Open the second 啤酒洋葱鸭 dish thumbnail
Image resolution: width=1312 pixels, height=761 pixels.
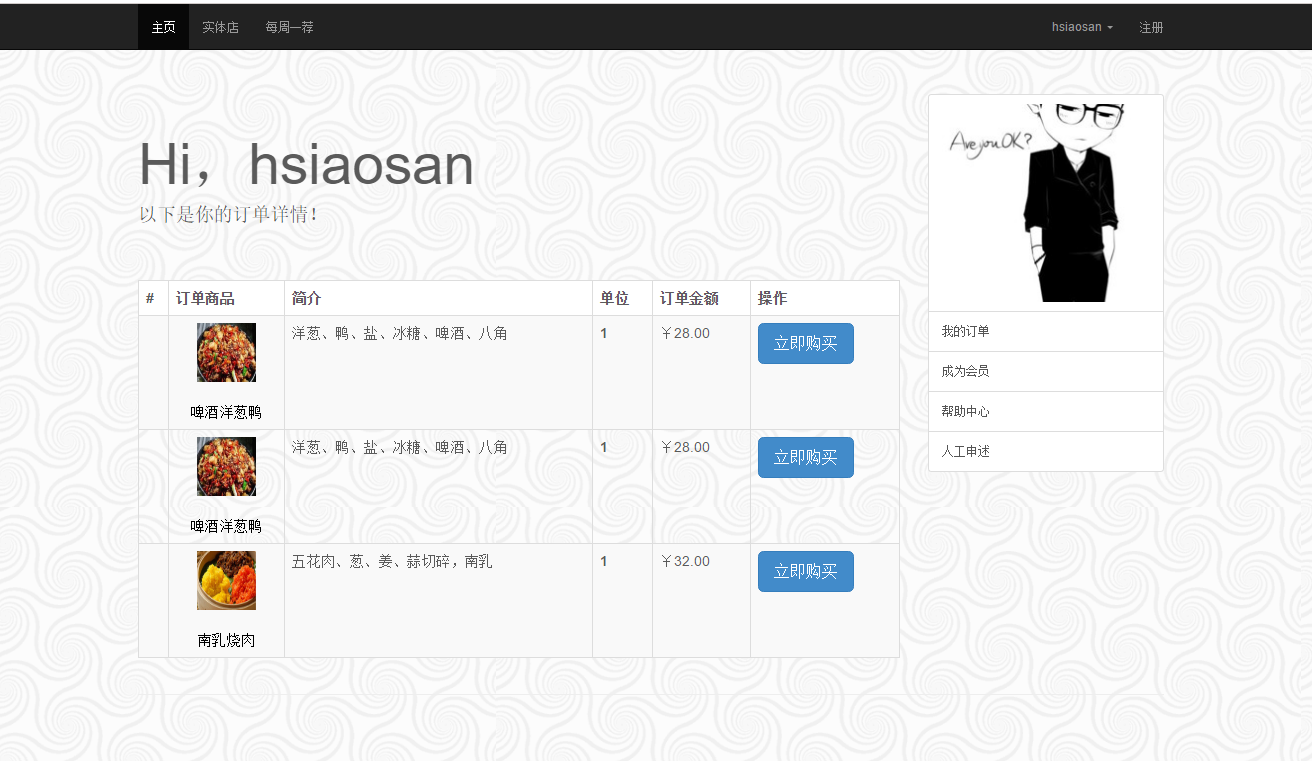[226, 466]
